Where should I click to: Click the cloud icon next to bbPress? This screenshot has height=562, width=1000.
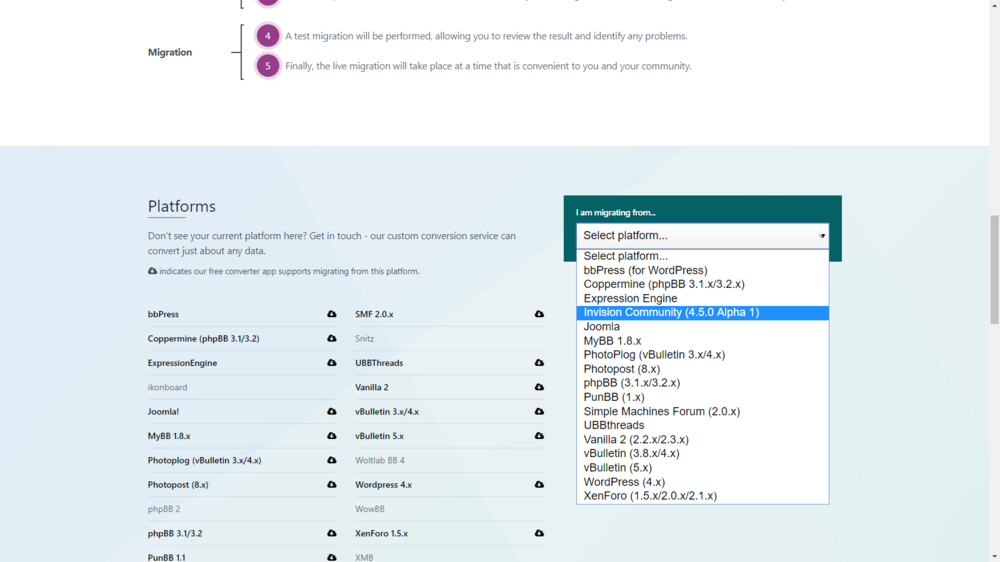click(x=332, y=314)
